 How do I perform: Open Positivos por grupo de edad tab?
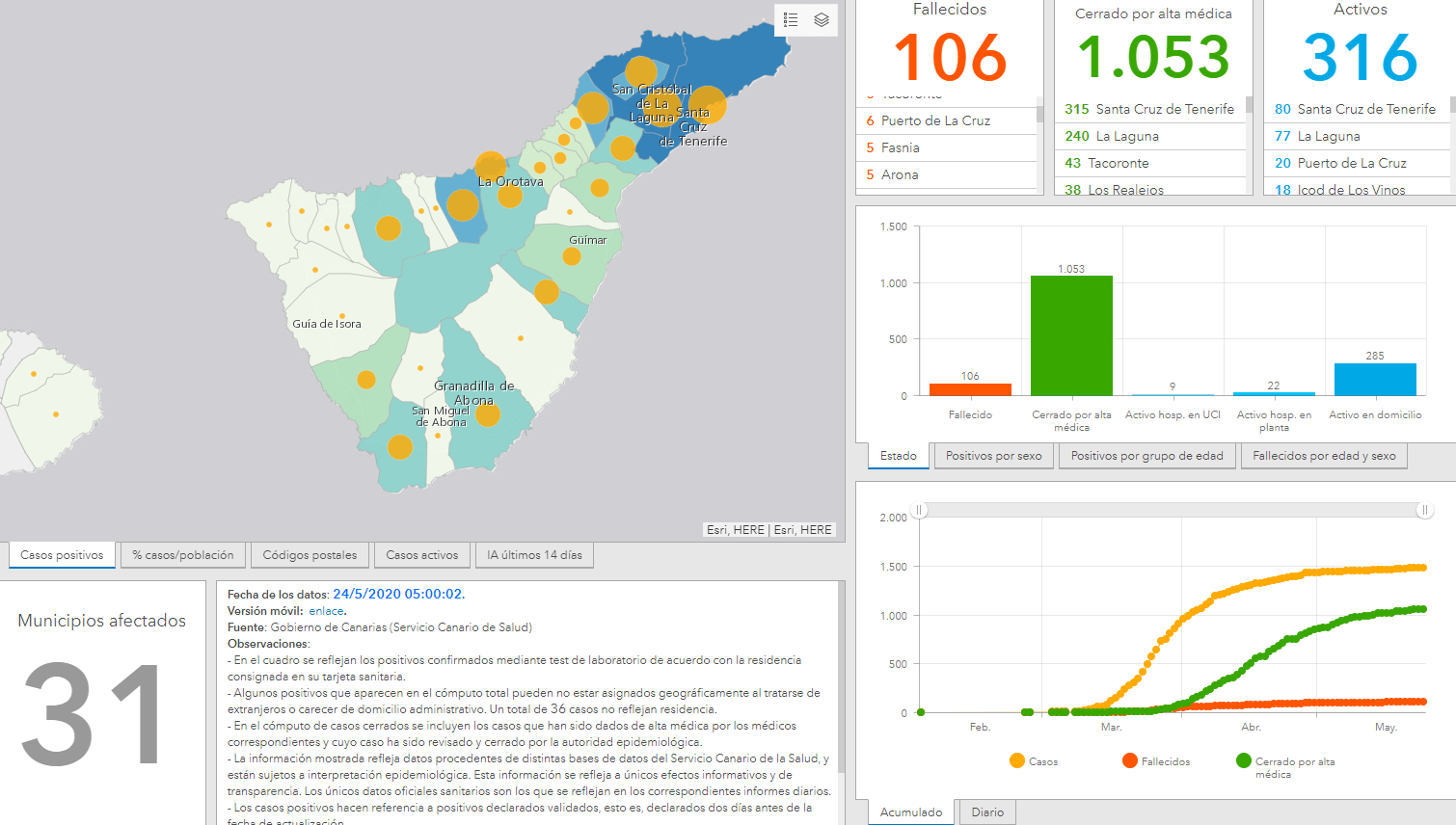tap(1147, 456)
